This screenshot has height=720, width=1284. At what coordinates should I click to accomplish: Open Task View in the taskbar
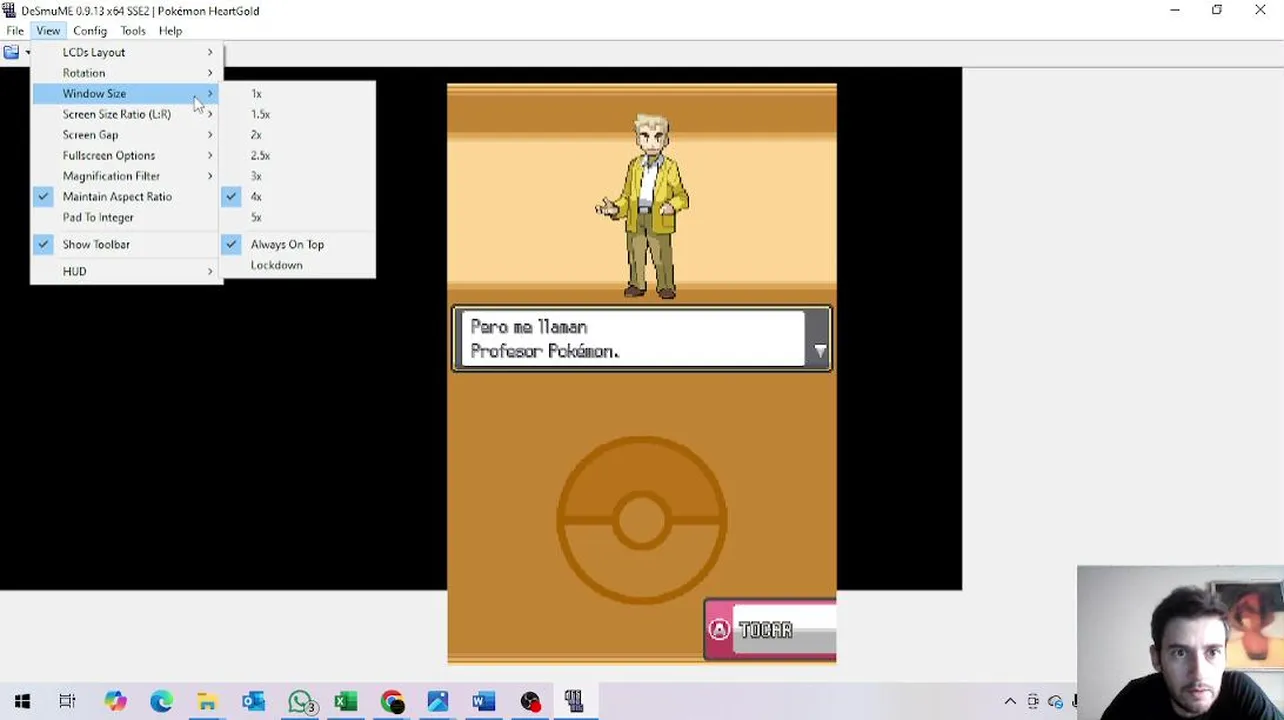click(x=67, y=702)
